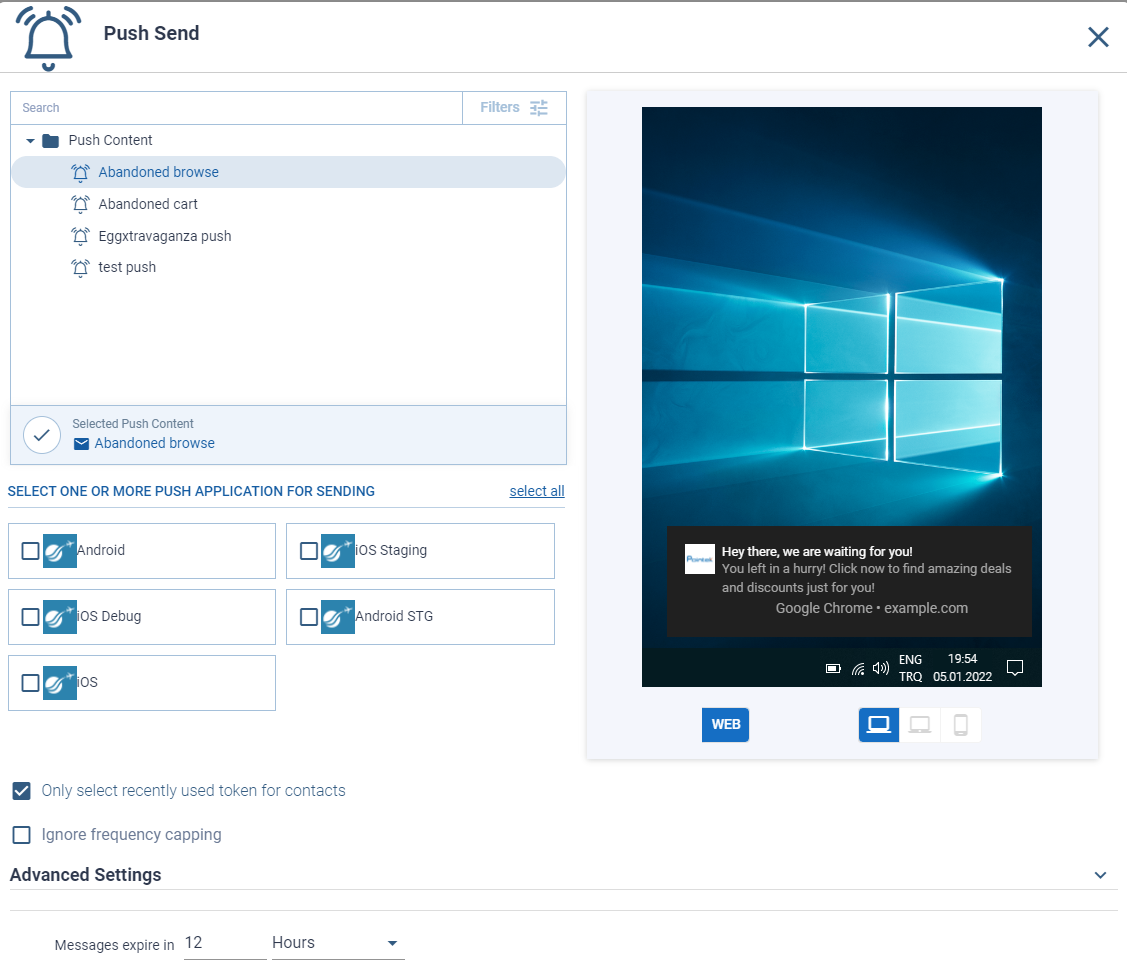1129x966 pixels.
Task: Click the notification center icon in preview taskbar
Action: pyautogui.click(x=1014, y=668)
